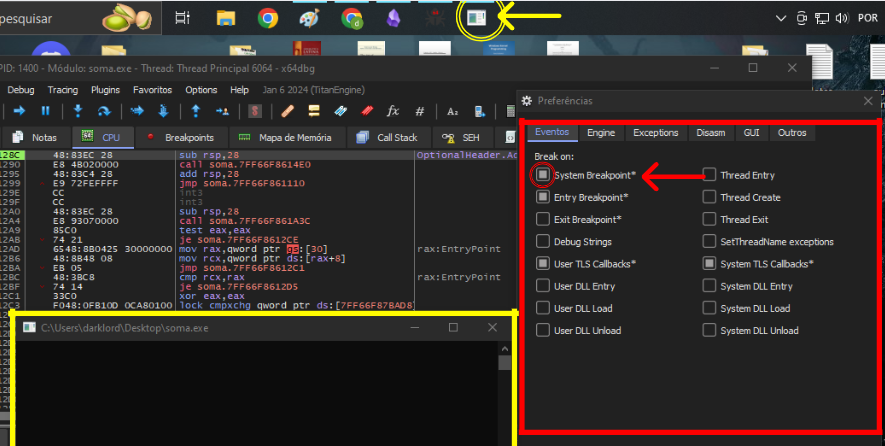Enable the Thread Entry checkbox
This screenshot has height=446, width=885.
[x=709, y=175]
